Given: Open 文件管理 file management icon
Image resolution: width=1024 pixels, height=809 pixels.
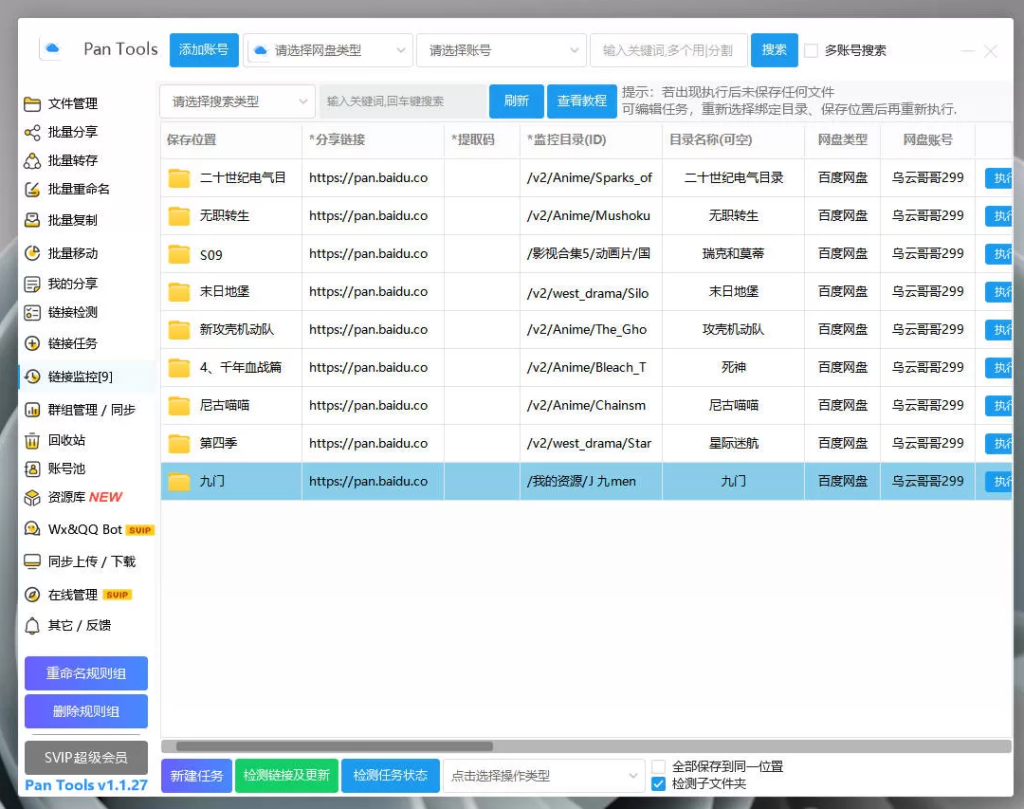Looking at the screenshot, I should (x=32, y=104).
